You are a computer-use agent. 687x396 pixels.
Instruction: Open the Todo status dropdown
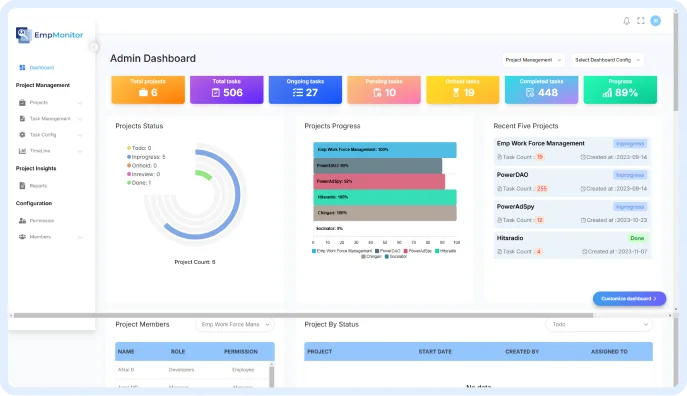click(599, 325)
